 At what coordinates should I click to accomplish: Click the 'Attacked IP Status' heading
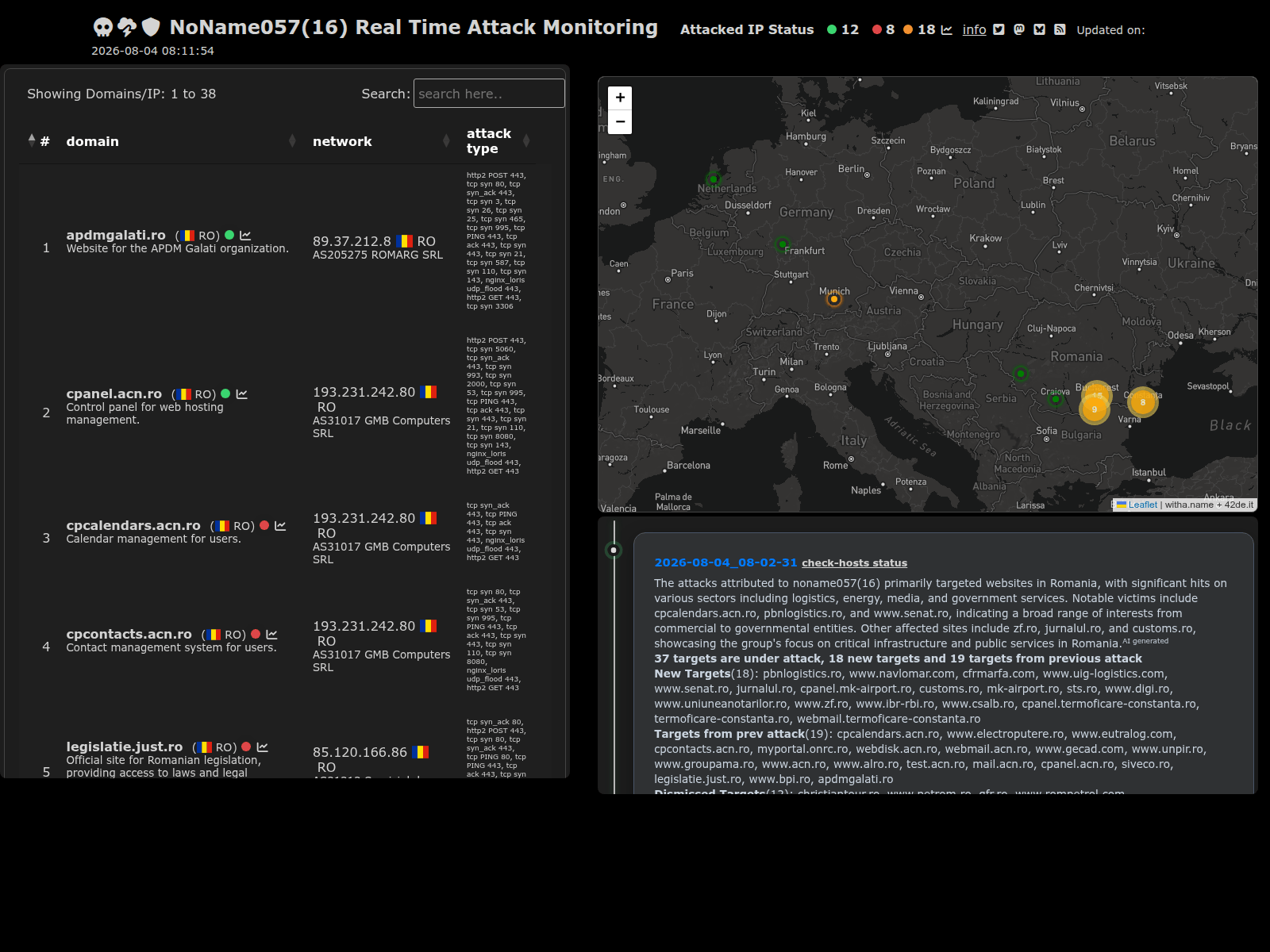pyautogui.click(x=747, y=30)
